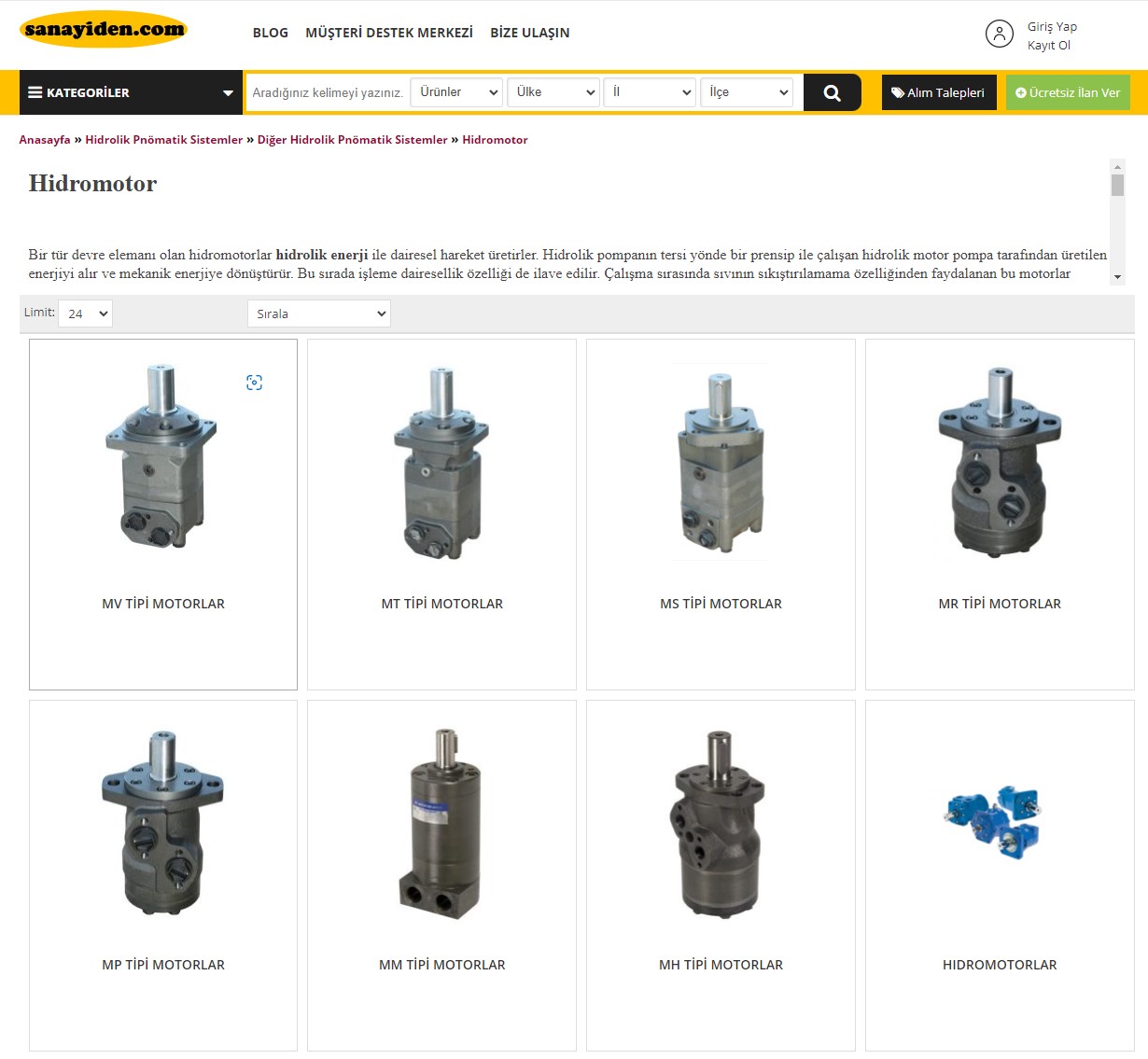Open the Ürünler search type dropdown
The image size is (1148, 1059).
[456, 92]
